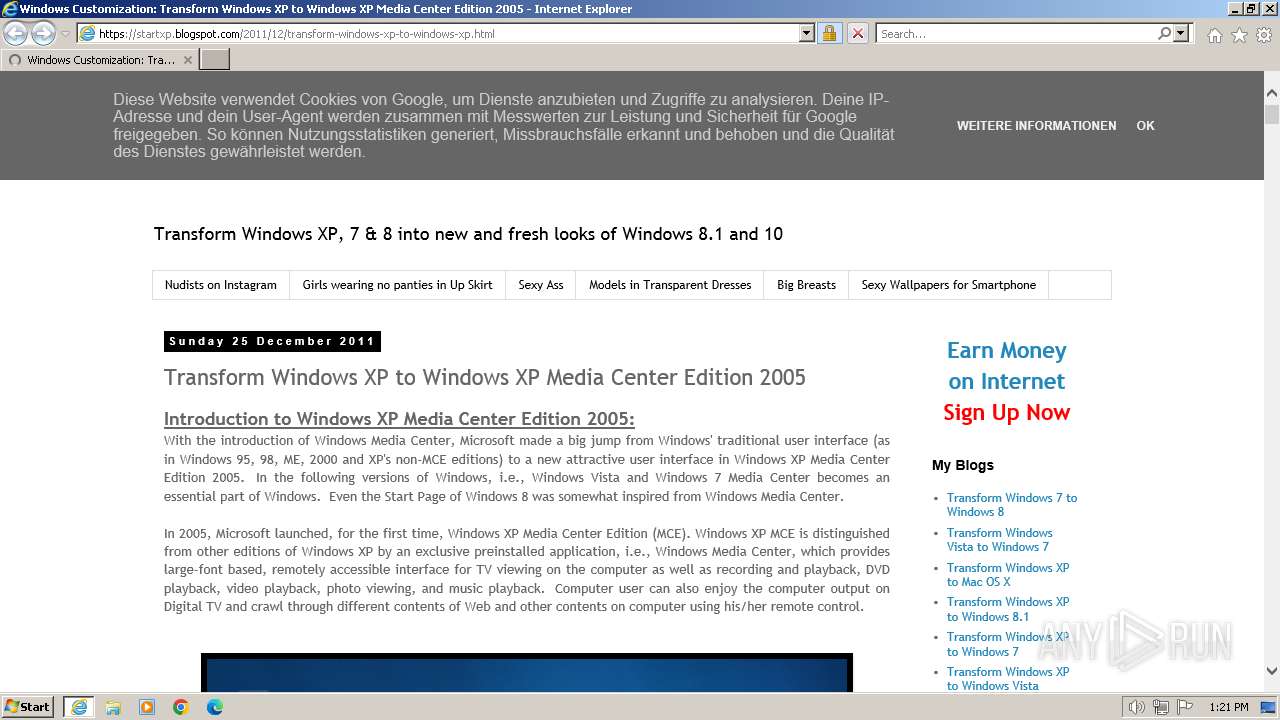This screenshot has width=1280, height=720.
Task: Close the Windows Customization tab
Action: (x=187, y=60)
